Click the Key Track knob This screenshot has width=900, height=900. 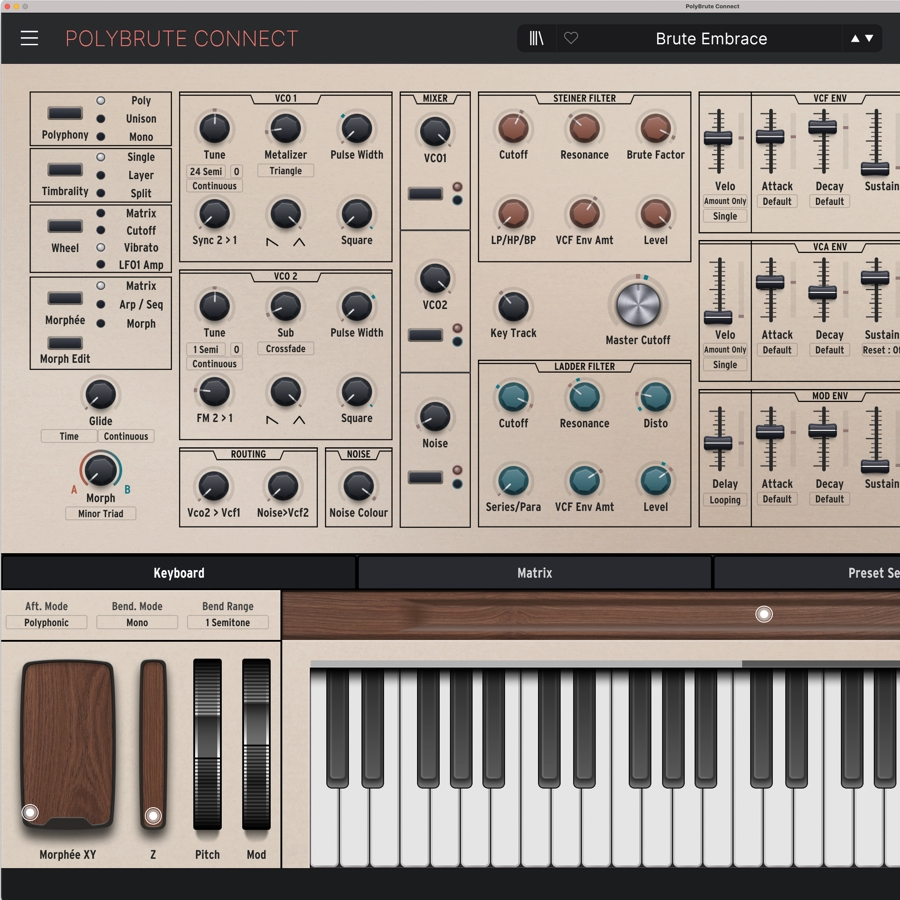[x=513, y=307]
